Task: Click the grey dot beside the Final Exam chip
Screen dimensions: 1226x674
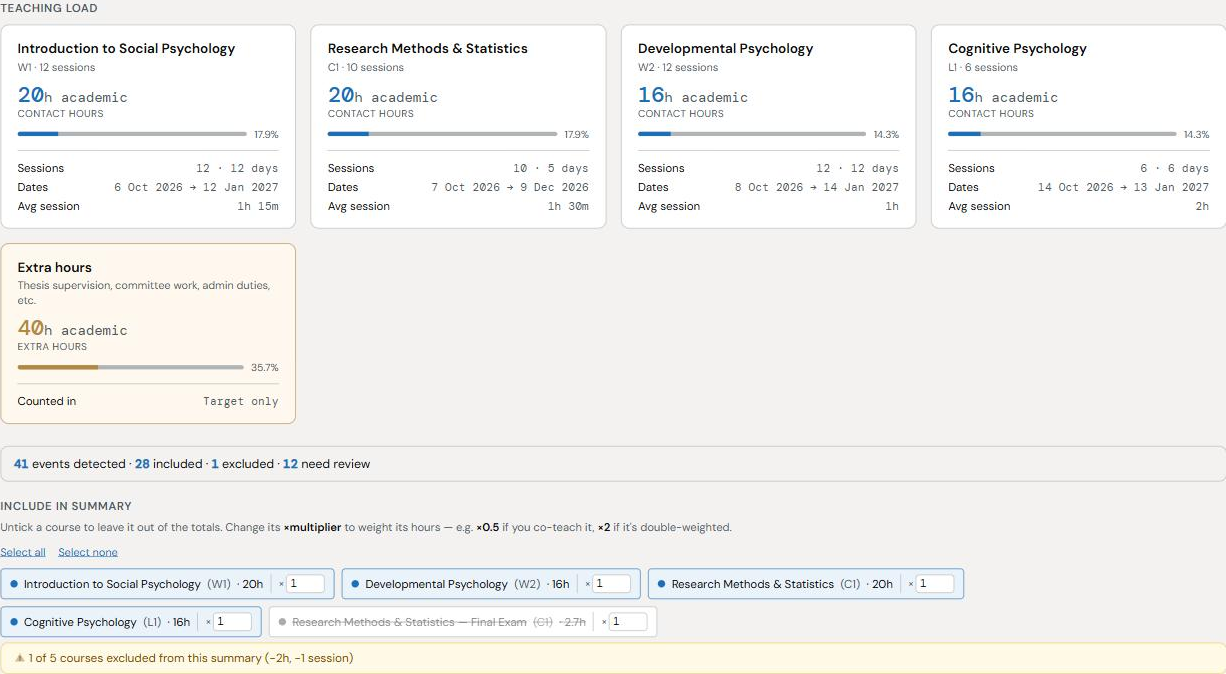Action: 283,622
